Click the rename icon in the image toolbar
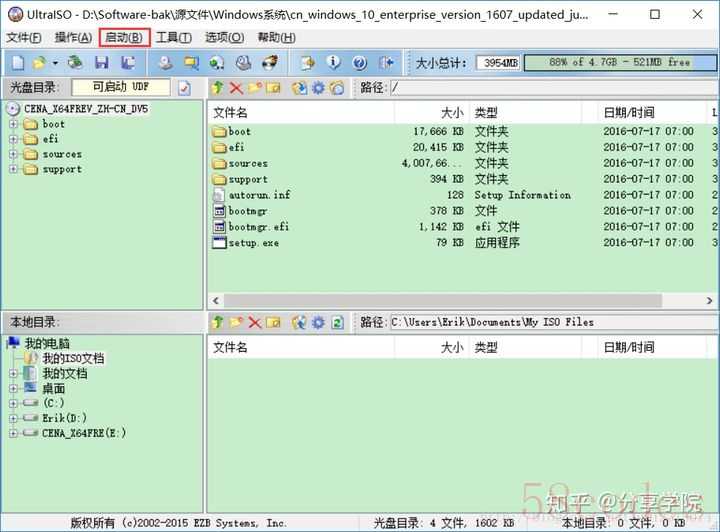This screenshot has width=720, height=532. coord(273,87)
